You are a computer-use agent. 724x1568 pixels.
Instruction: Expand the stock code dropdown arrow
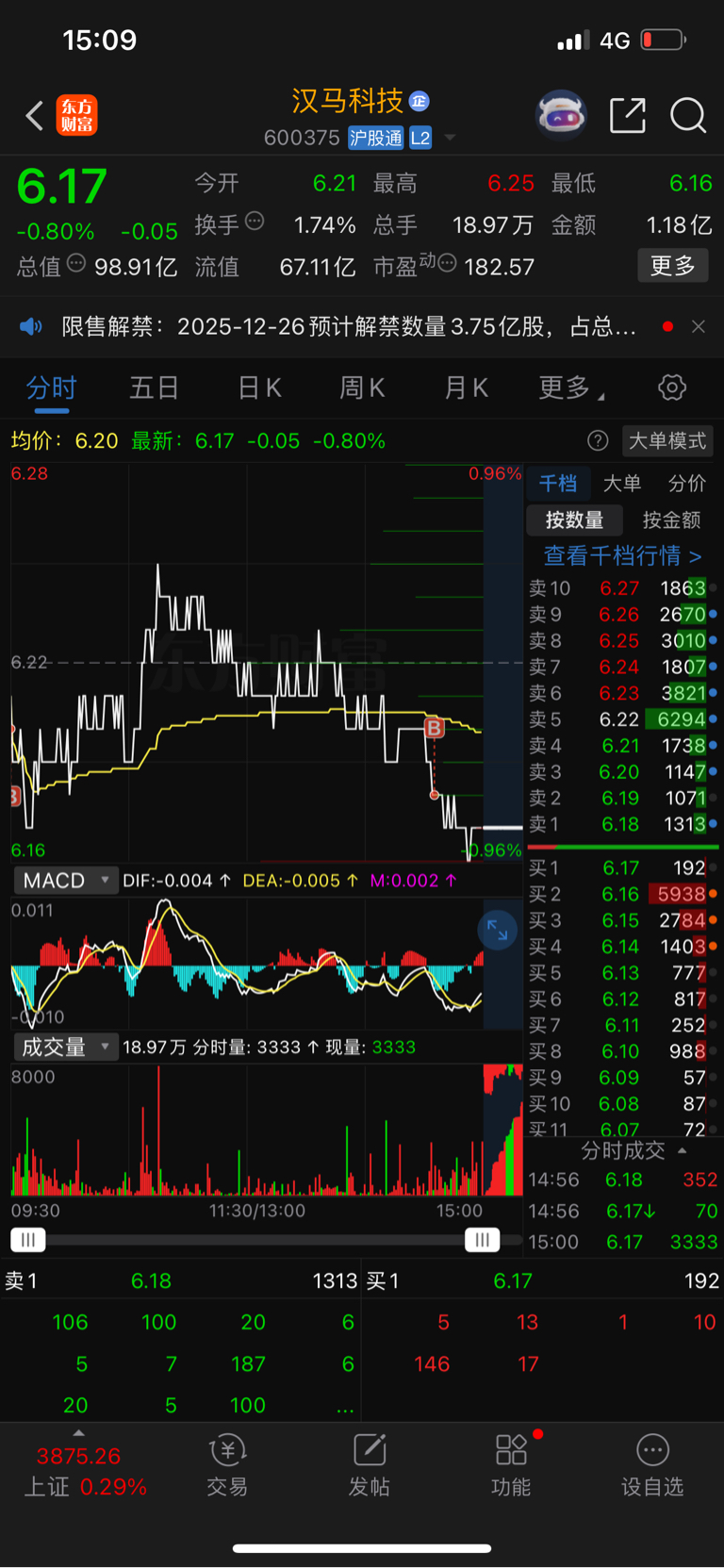point(450,138)
